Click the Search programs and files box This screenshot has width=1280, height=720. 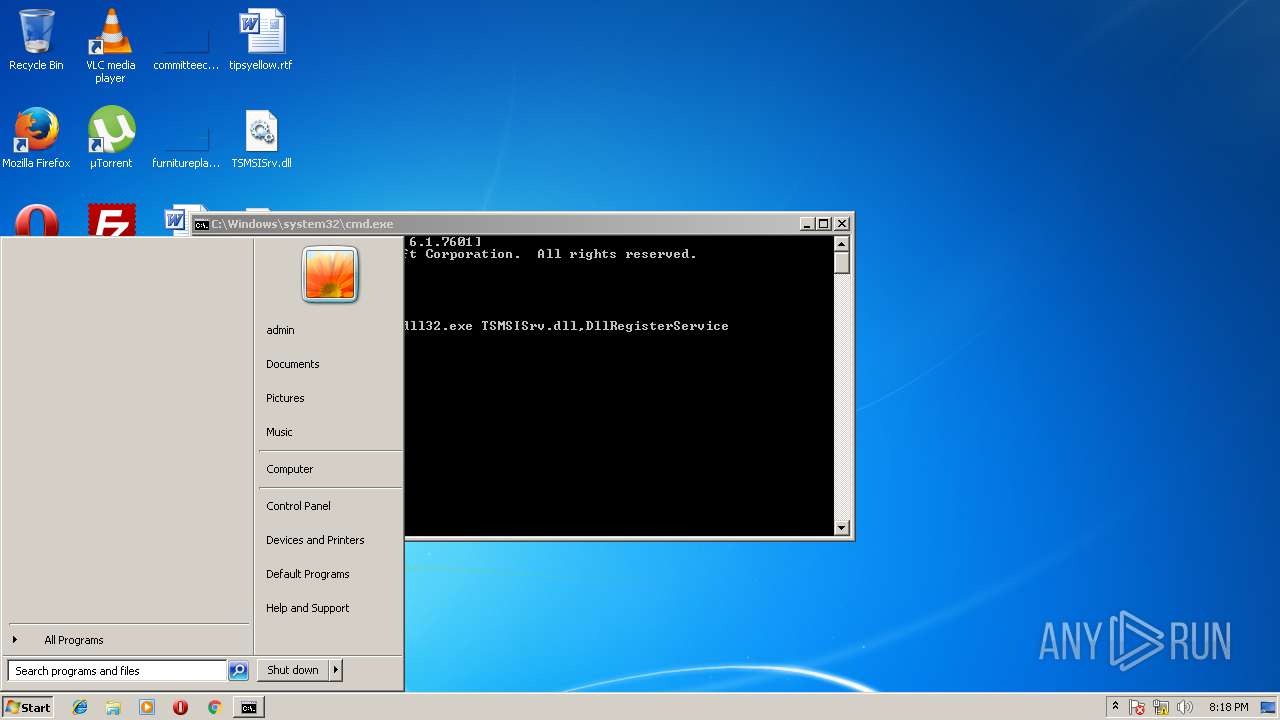point(117,671)
